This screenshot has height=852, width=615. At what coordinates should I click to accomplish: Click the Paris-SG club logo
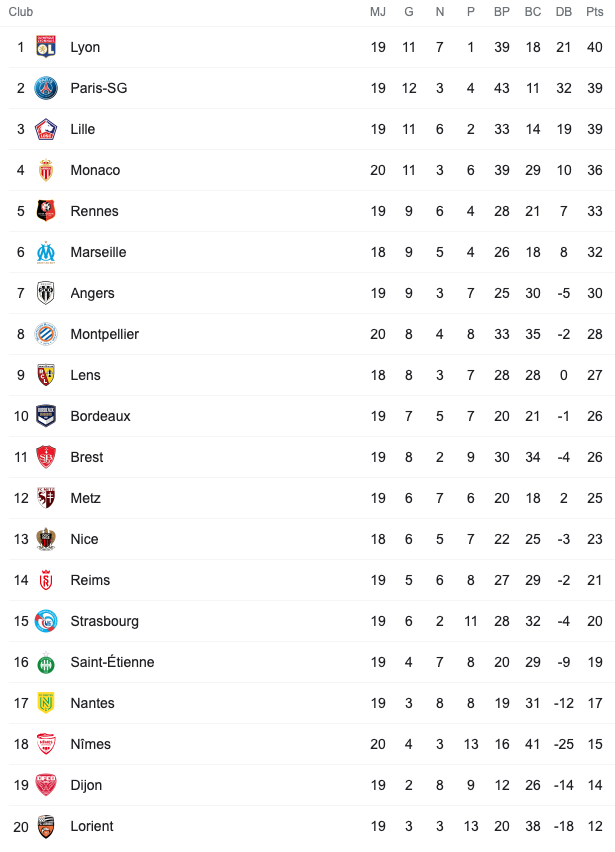click(46, 88)
